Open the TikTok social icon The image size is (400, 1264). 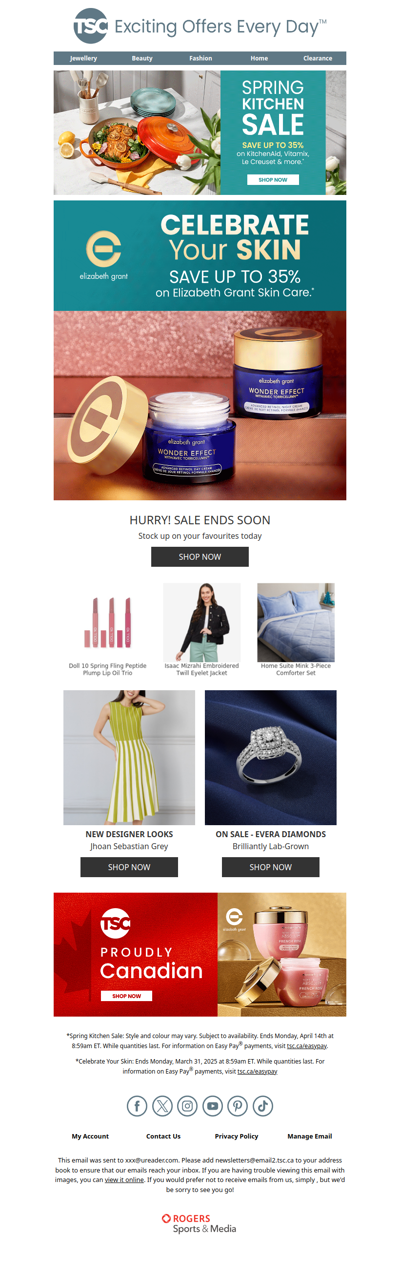[262, 1106]
